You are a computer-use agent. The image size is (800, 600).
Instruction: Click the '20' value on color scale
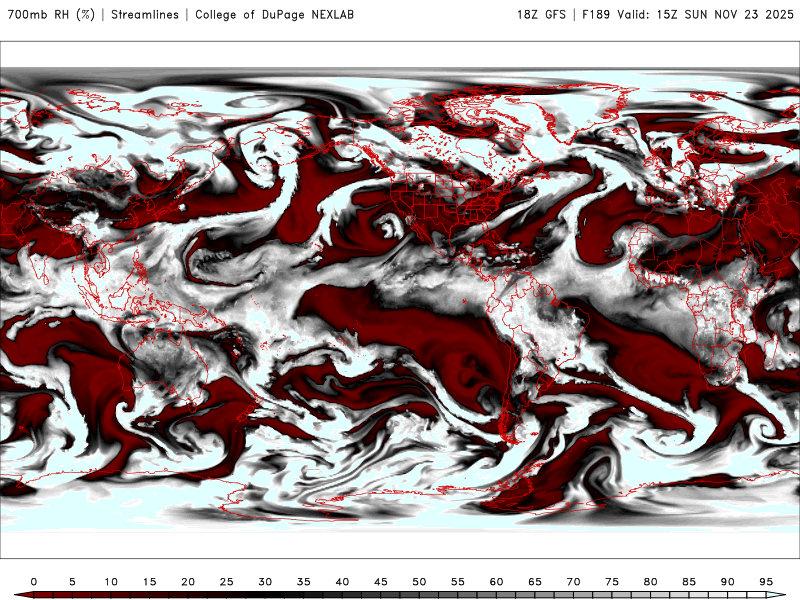click(x=188, y=582)
